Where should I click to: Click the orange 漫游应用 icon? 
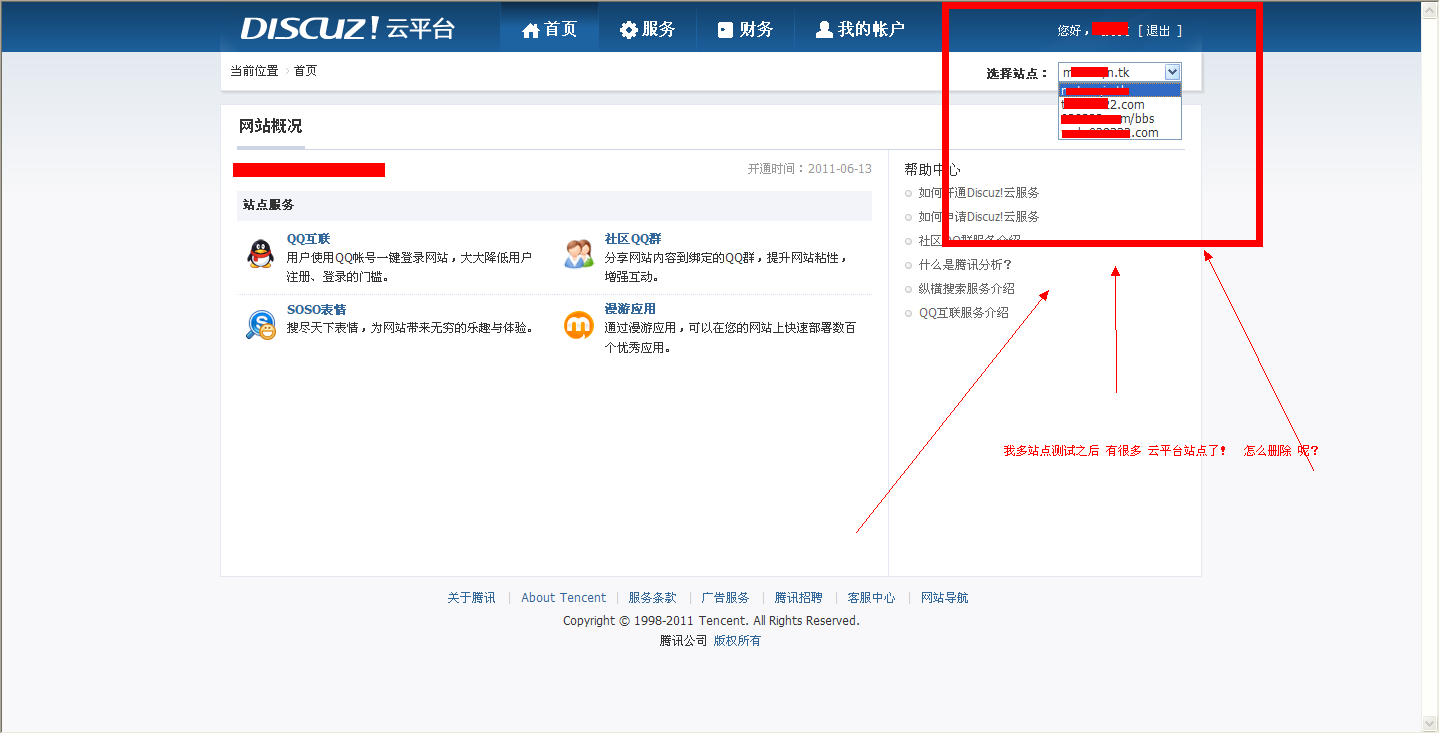tap(578, 325)
